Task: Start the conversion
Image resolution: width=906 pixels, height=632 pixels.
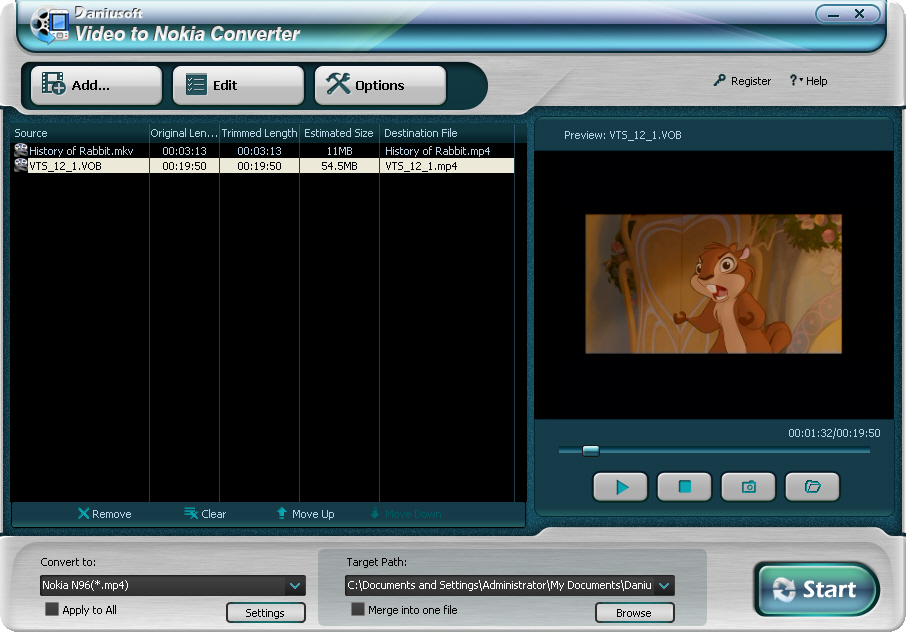Action: point(816,589)
